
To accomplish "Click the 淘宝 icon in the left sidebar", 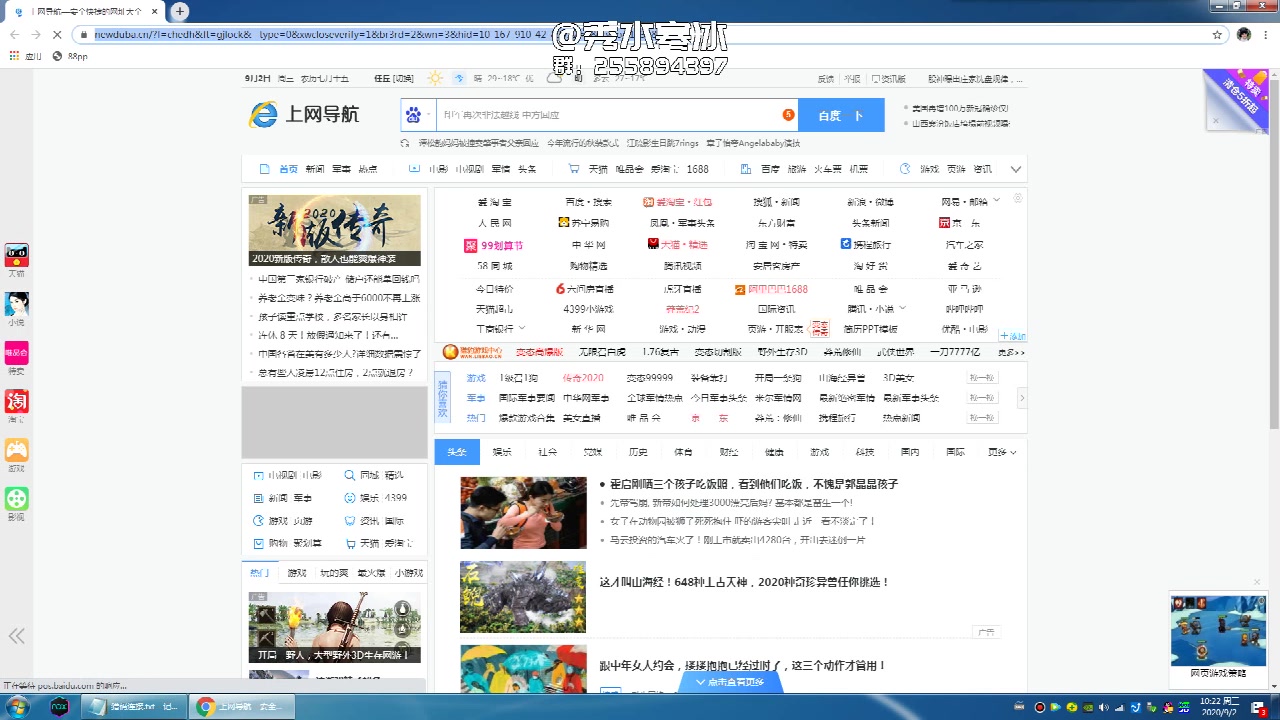I will [15, 403].
